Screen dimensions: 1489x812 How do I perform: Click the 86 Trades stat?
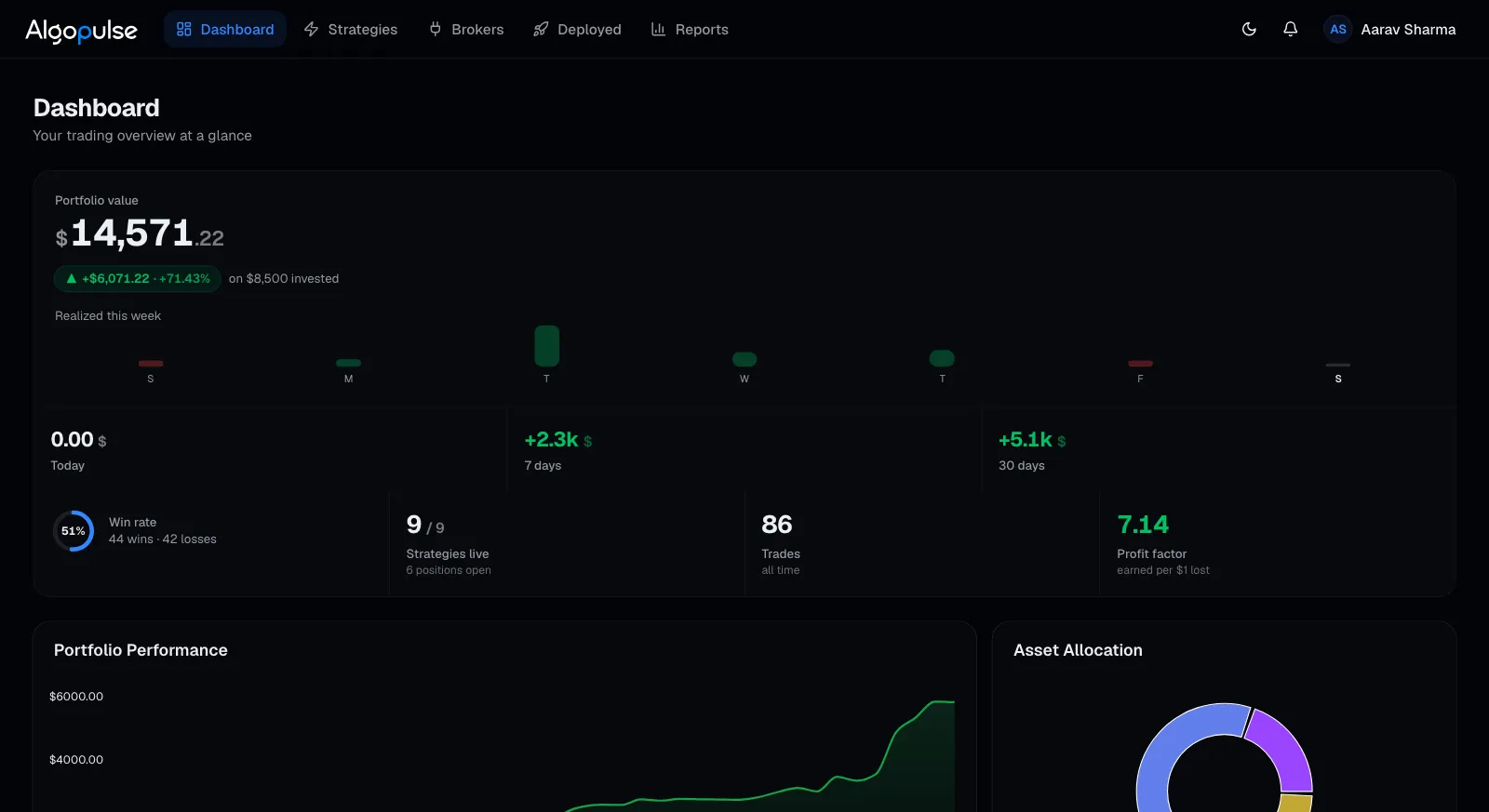pyautogui.click(x=777, y=525)
